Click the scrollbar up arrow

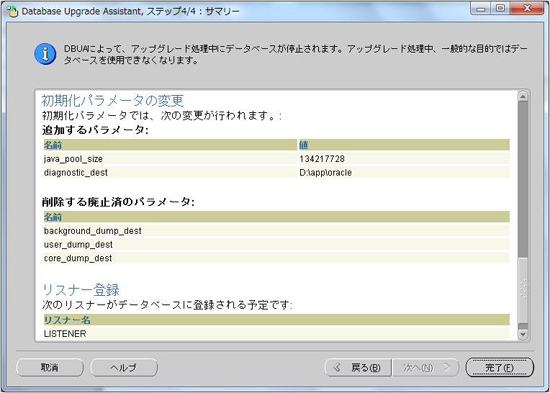click(x=523, y=96)
